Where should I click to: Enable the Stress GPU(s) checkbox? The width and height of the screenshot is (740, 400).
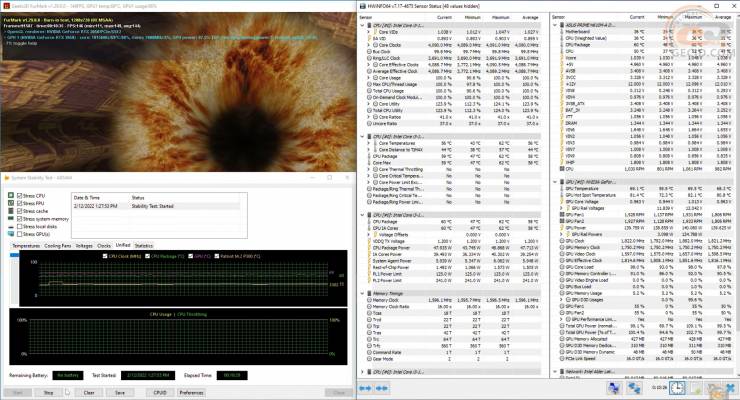[19, 234]
